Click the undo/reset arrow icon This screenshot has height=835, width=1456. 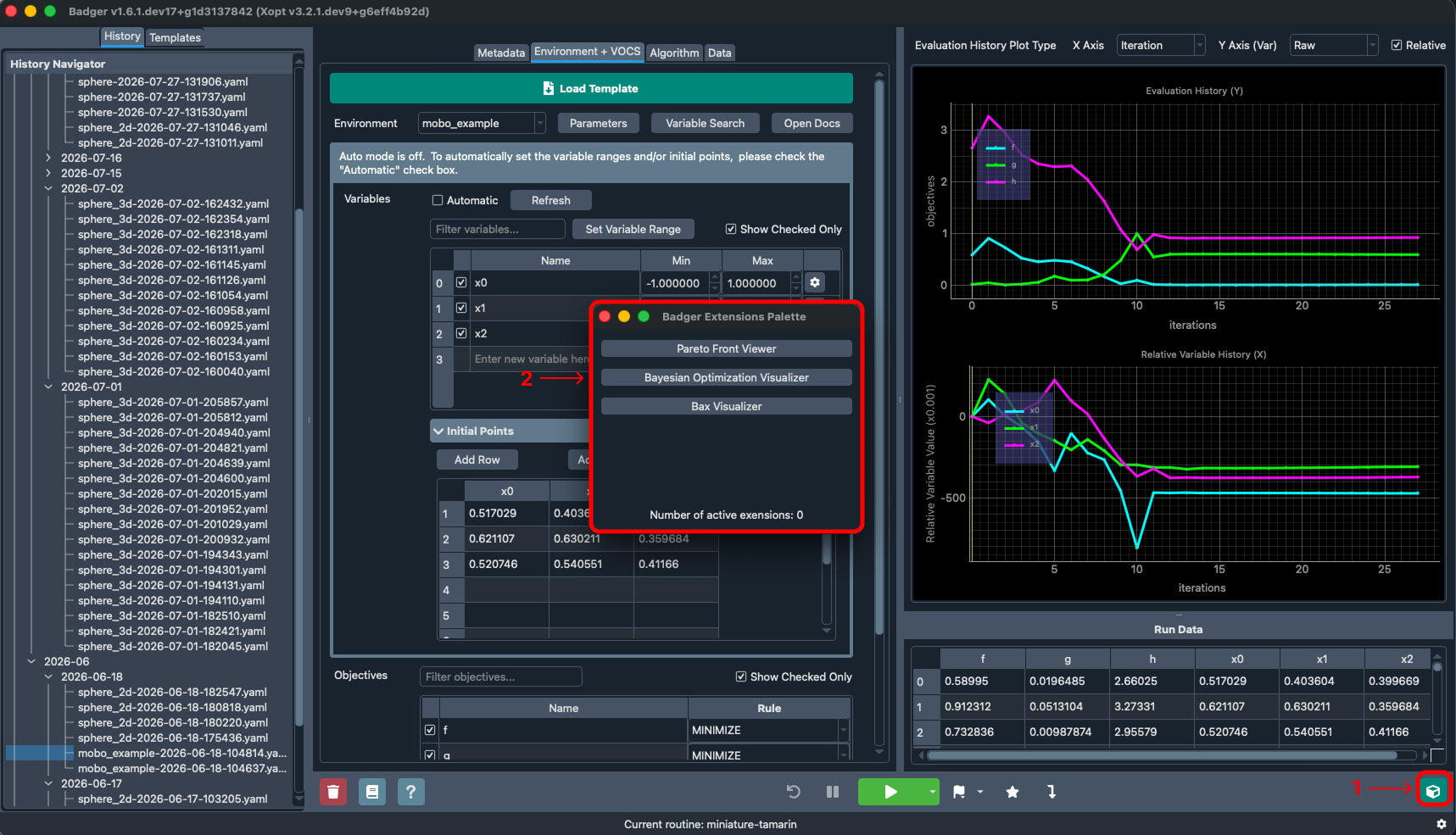click(794, 792)
